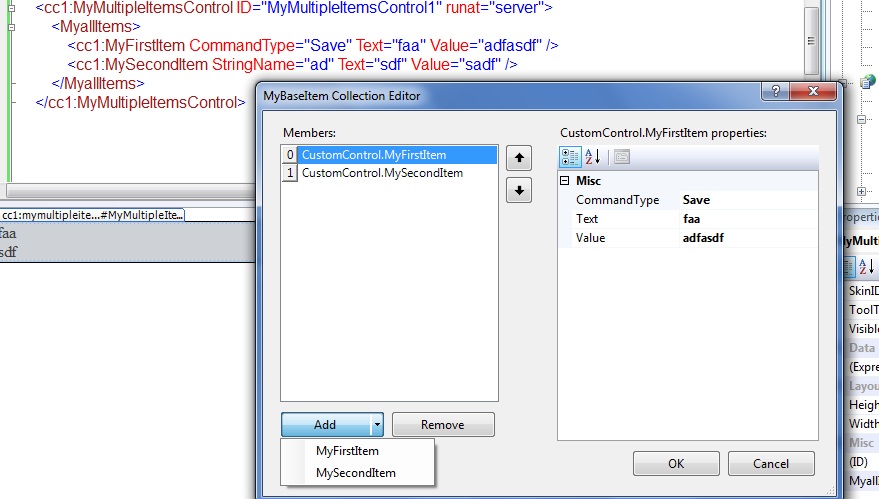The width and height of the screenshot is (879, 499).
Task: Confirm the dialog with OK
Action: 676,464
